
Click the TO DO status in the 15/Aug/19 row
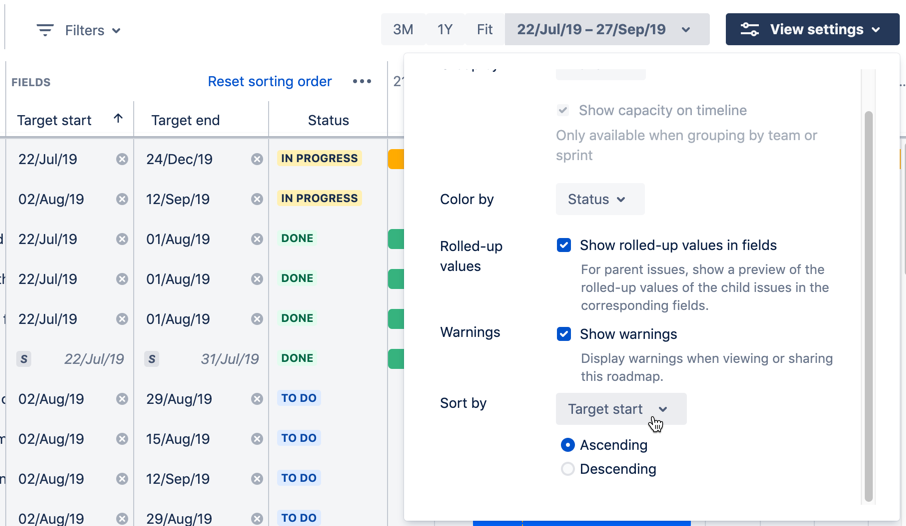[x=299, y=438]
